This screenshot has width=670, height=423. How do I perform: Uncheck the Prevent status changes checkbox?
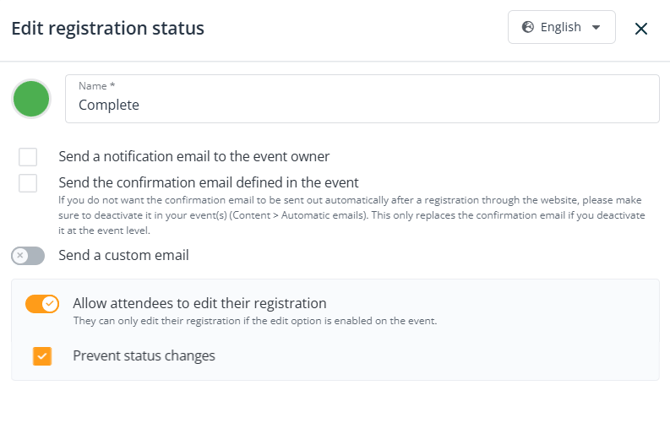[42, 356]
